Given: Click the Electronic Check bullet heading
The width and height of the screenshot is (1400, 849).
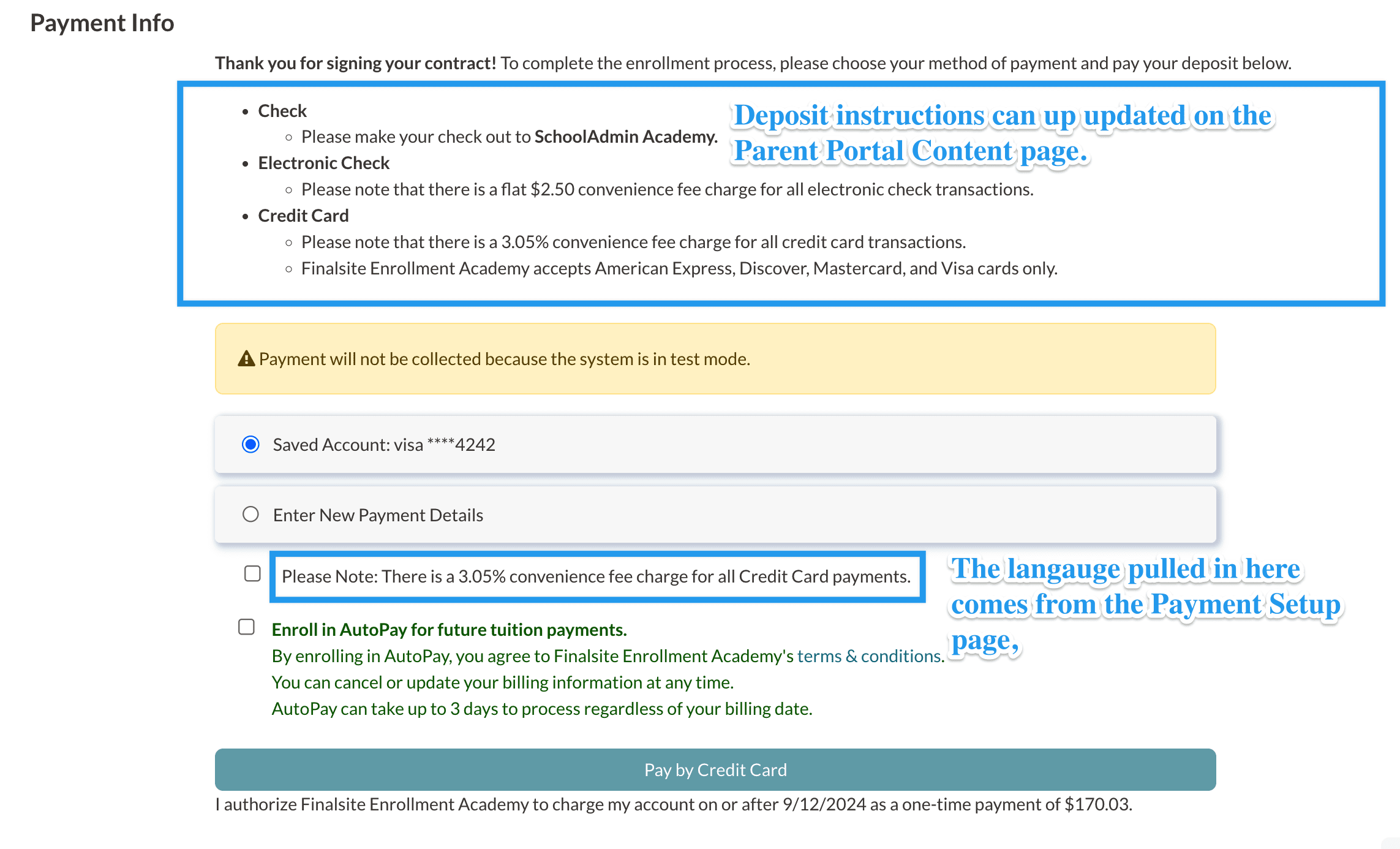Looking at the screenshot, I should click(x=323, y=163).
